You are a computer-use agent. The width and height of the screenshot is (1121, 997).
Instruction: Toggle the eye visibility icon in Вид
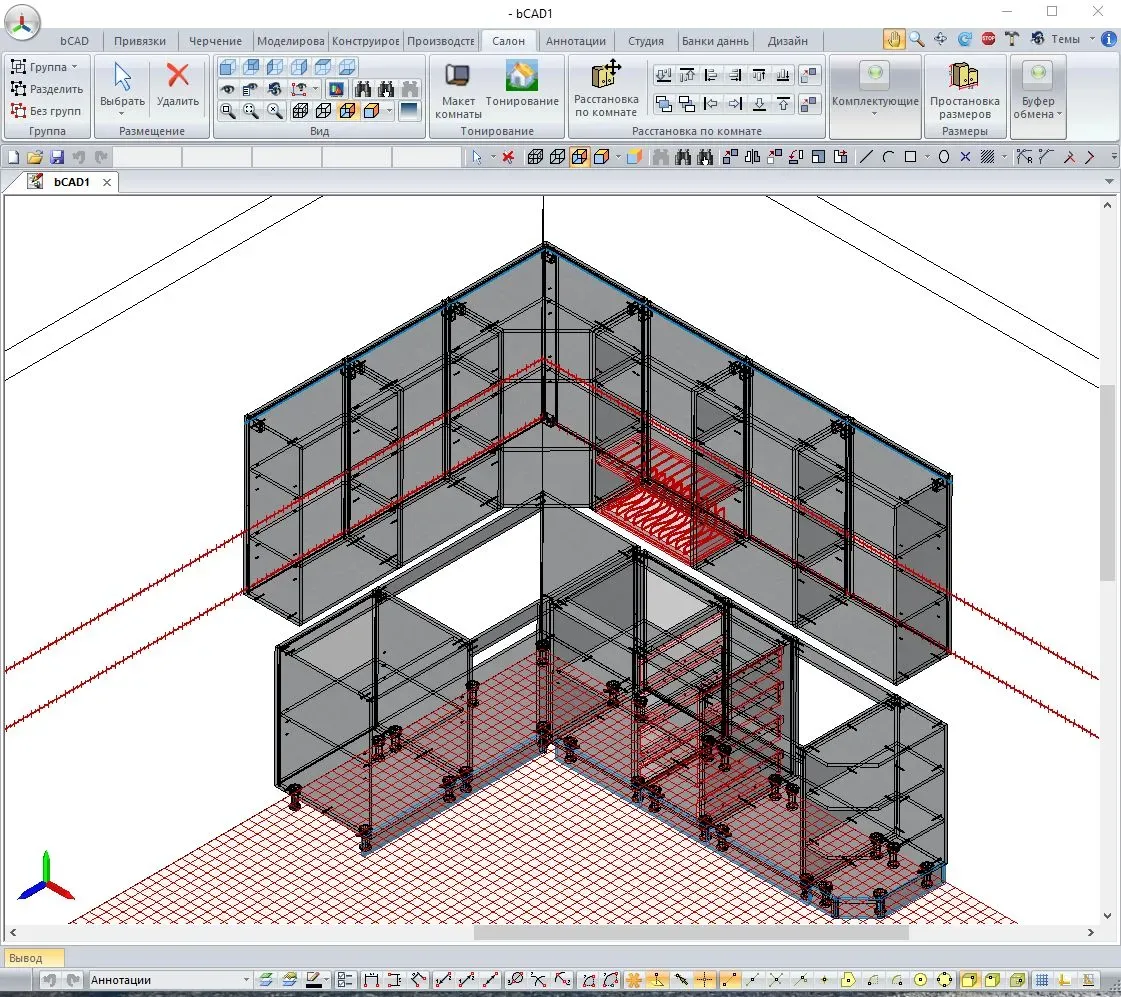[x=228, y=89]
